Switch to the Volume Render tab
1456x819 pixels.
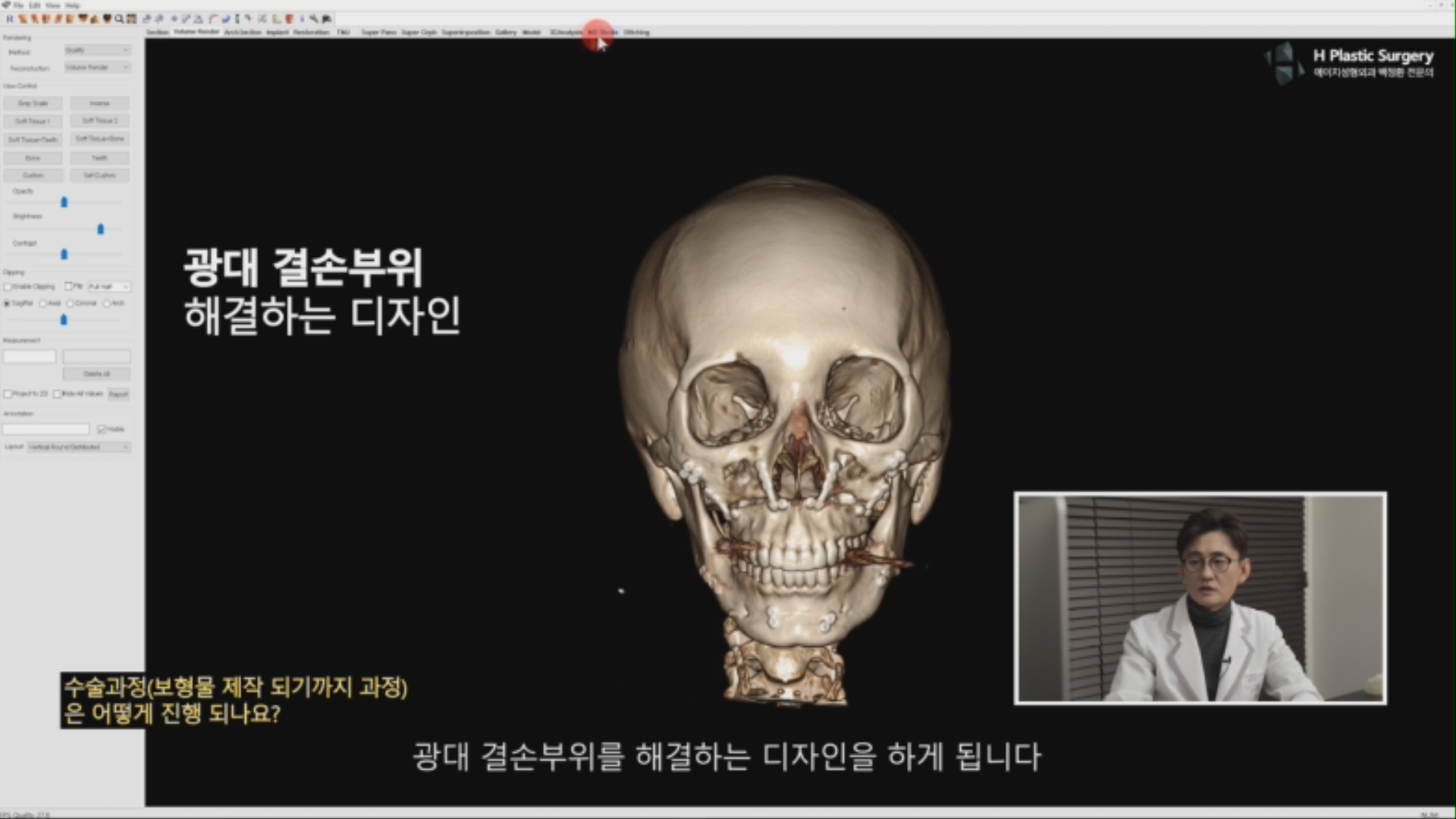(x=196, y=32)
